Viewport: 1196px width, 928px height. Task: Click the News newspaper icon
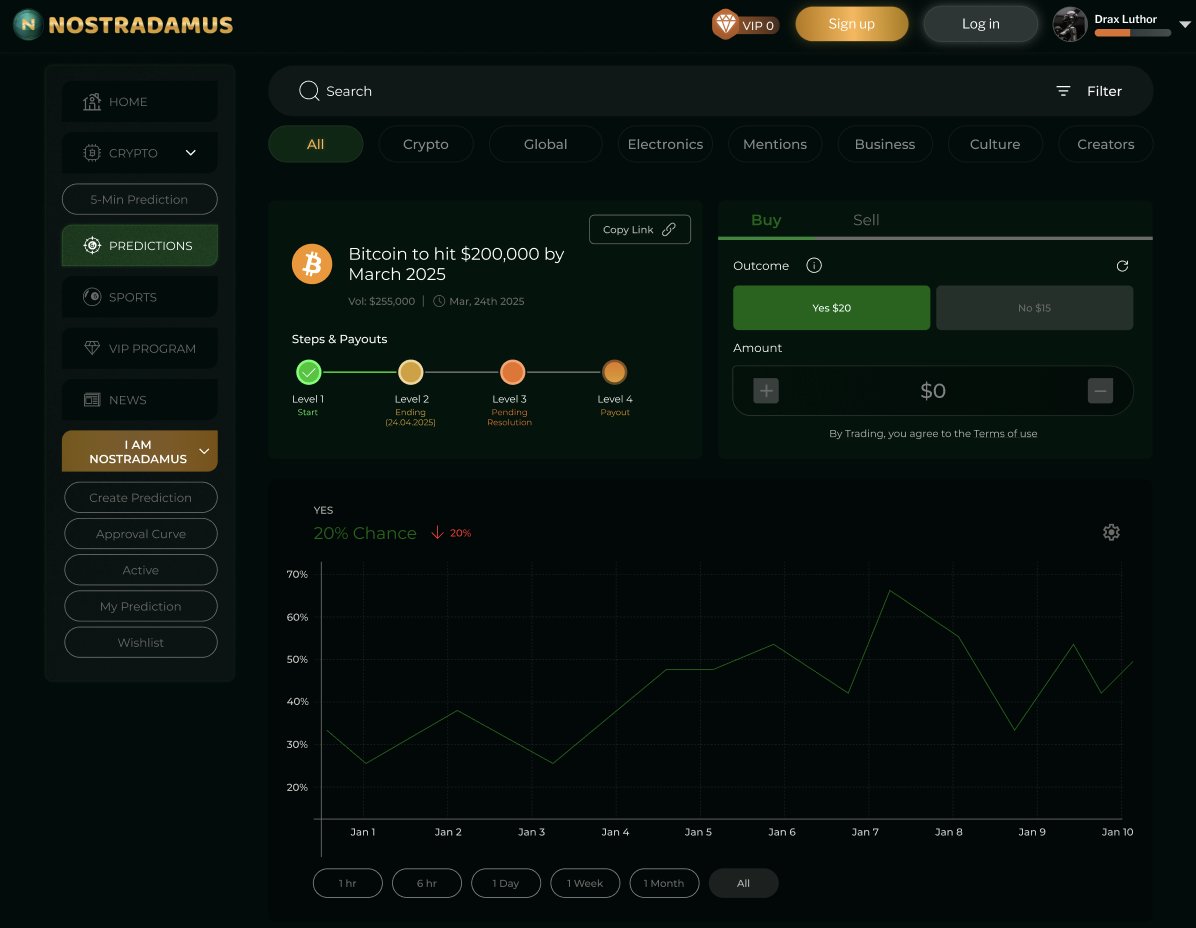click(92, 400)
